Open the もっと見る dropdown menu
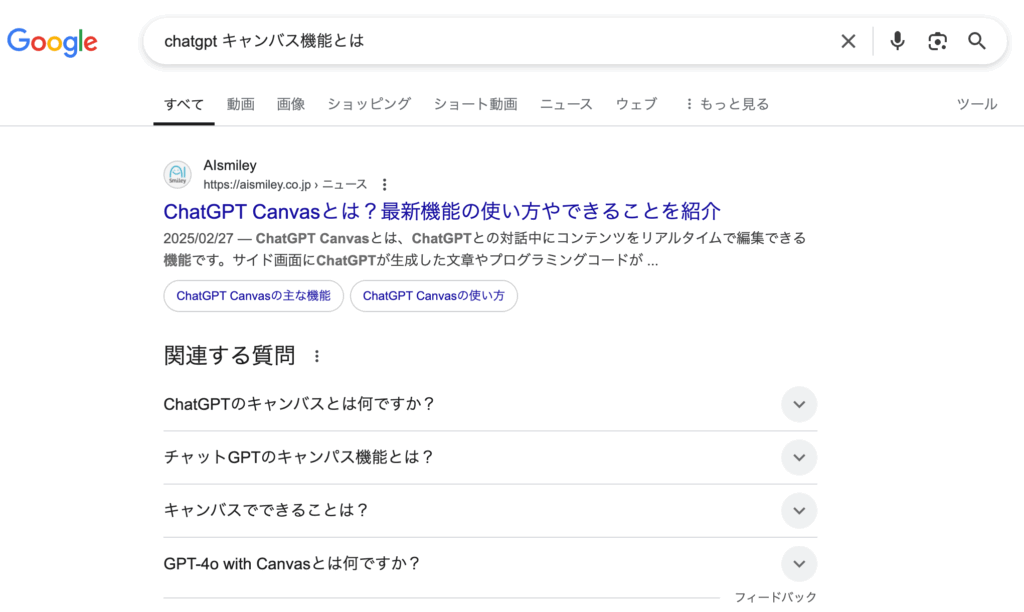 click(x=726, y=104)
